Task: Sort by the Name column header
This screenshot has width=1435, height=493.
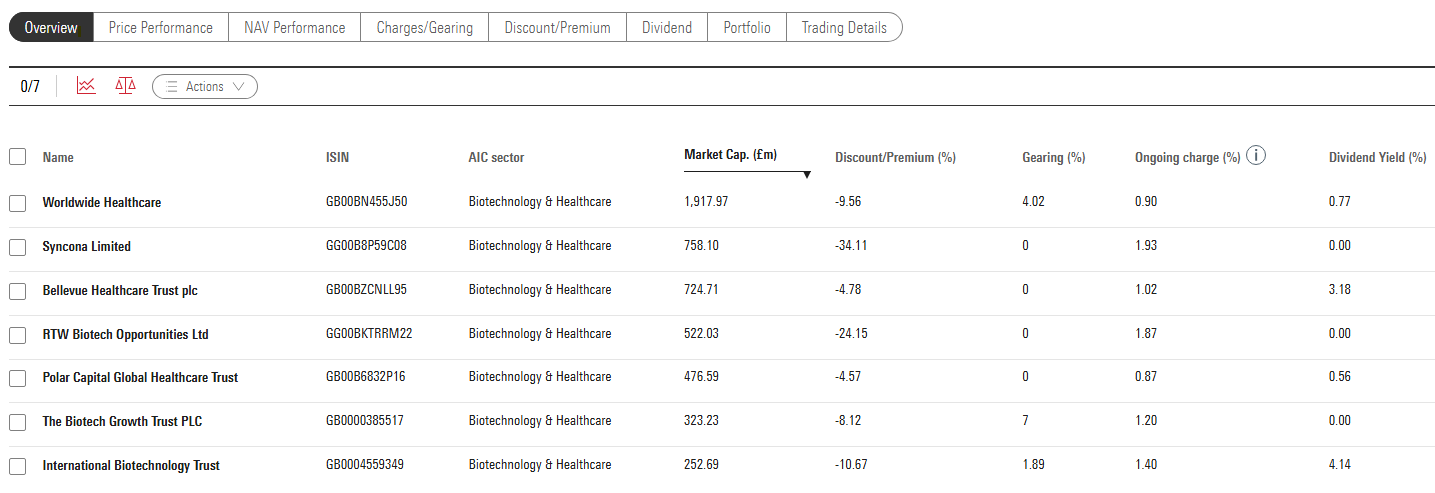Action: (x=58, y=157)
